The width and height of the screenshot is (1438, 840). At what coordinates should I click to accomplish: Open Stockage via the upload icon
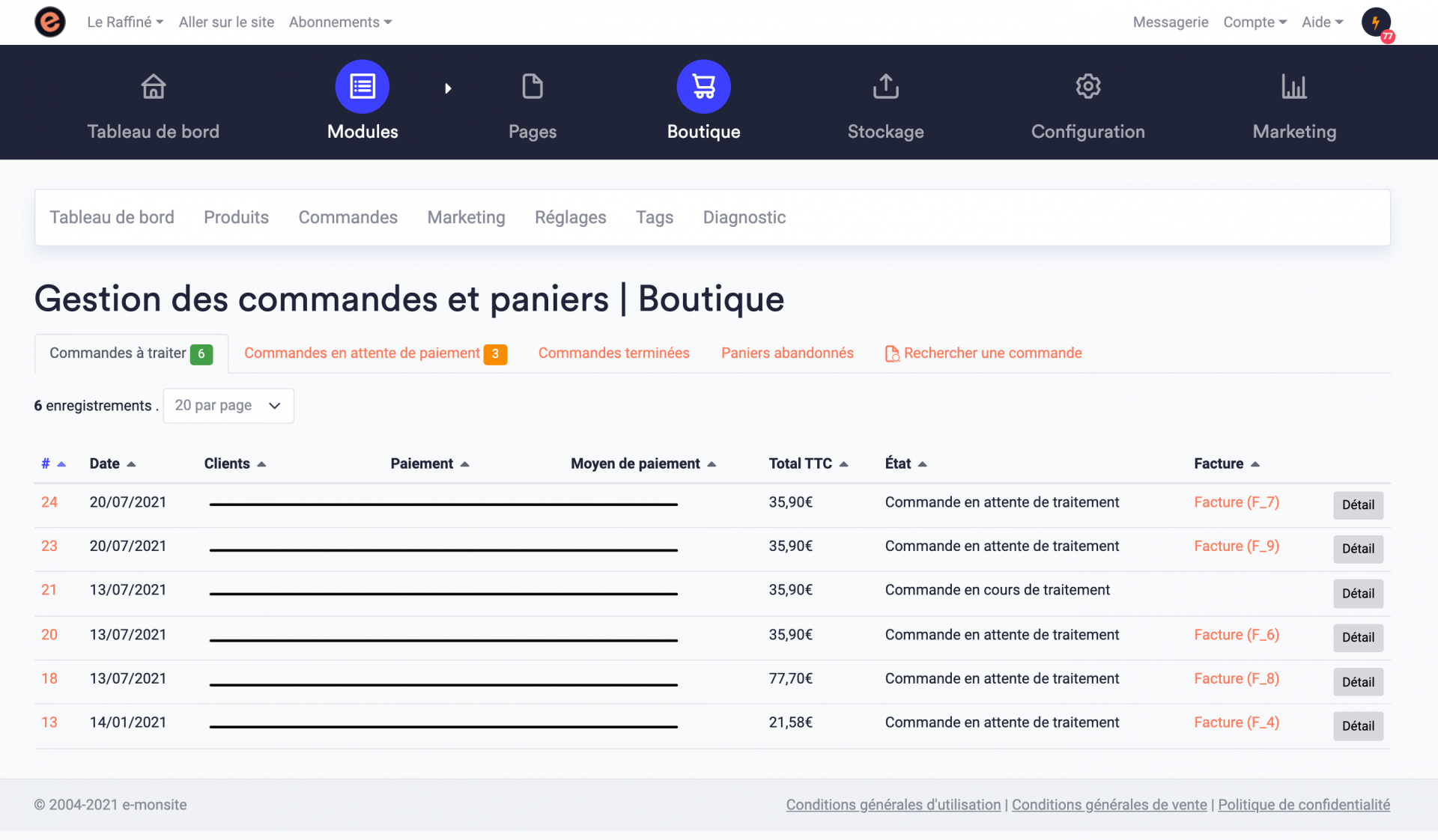coord(885,86)
